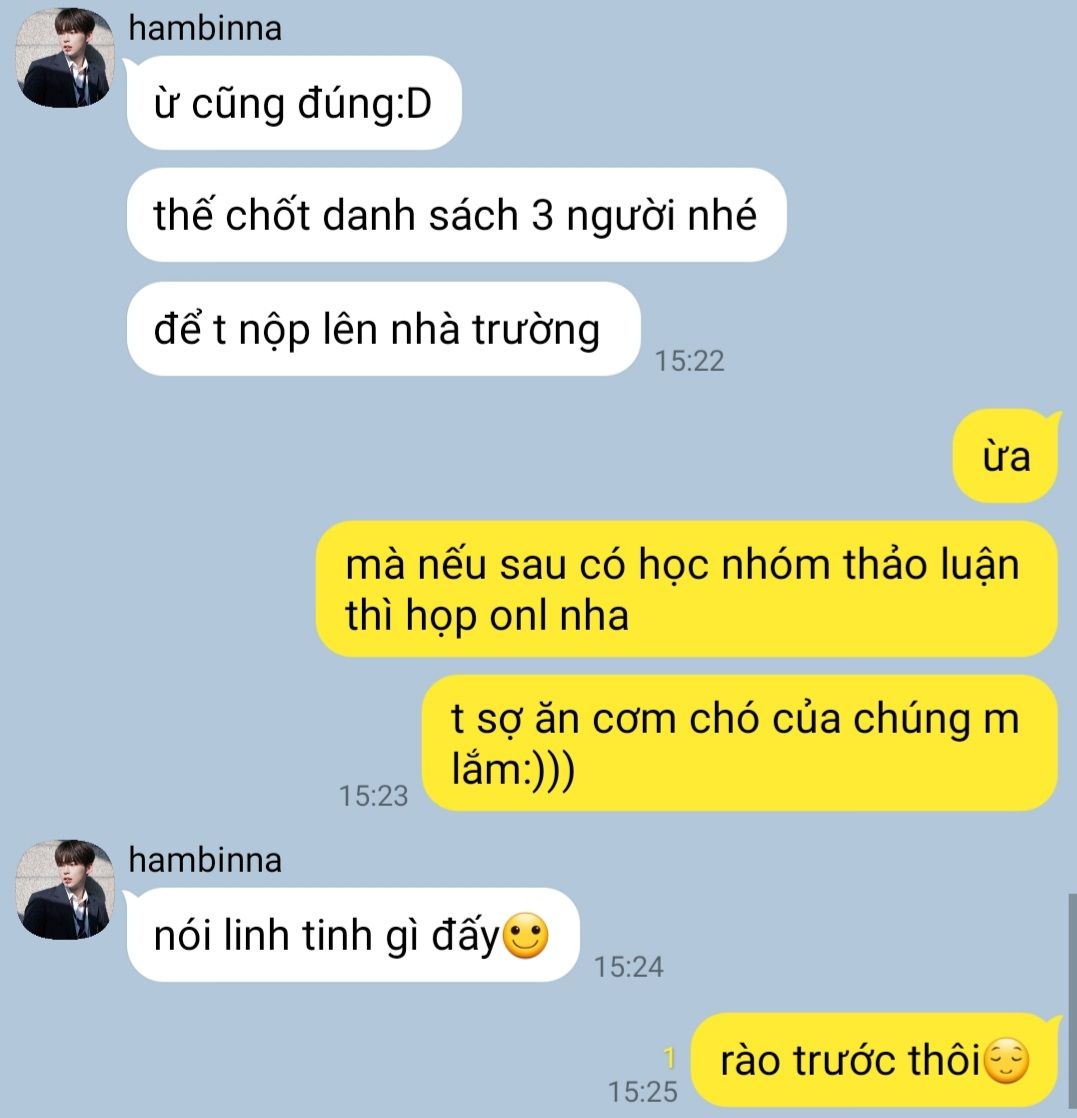Tap the 15:25 timestamp
The width and height of the screenshot is (1077, 1118).
(642, 1092)
